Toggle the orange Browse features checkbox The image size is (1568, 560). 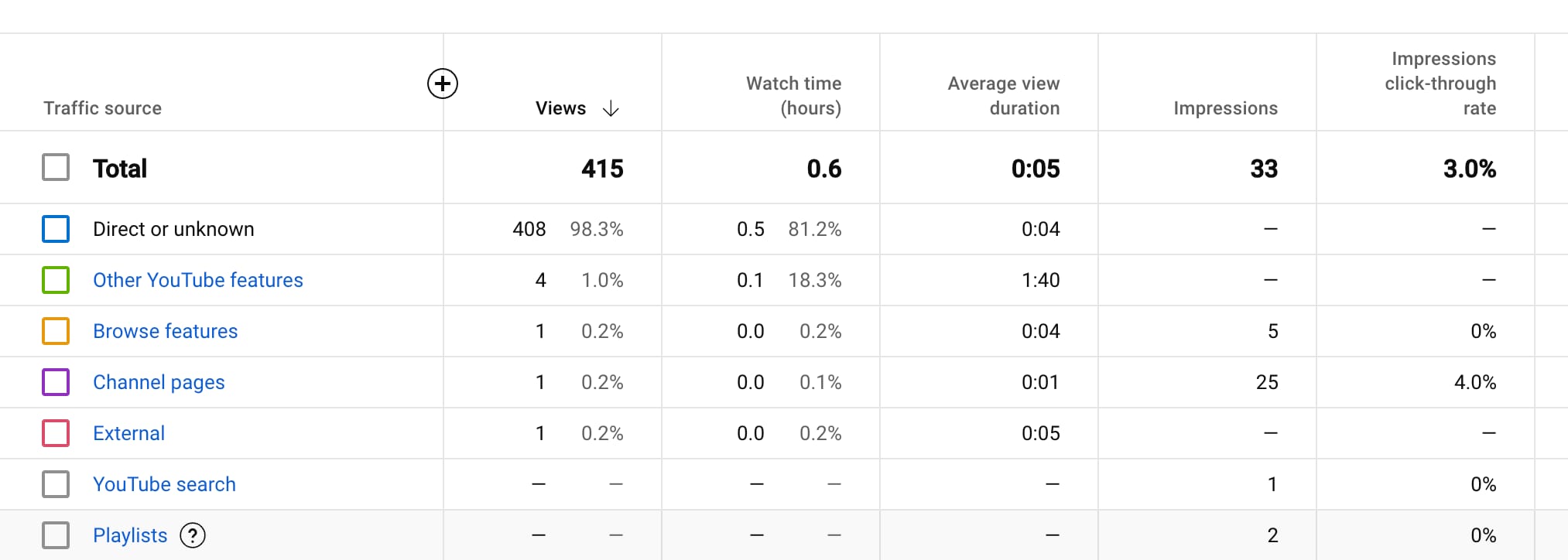tap(56, 331)
